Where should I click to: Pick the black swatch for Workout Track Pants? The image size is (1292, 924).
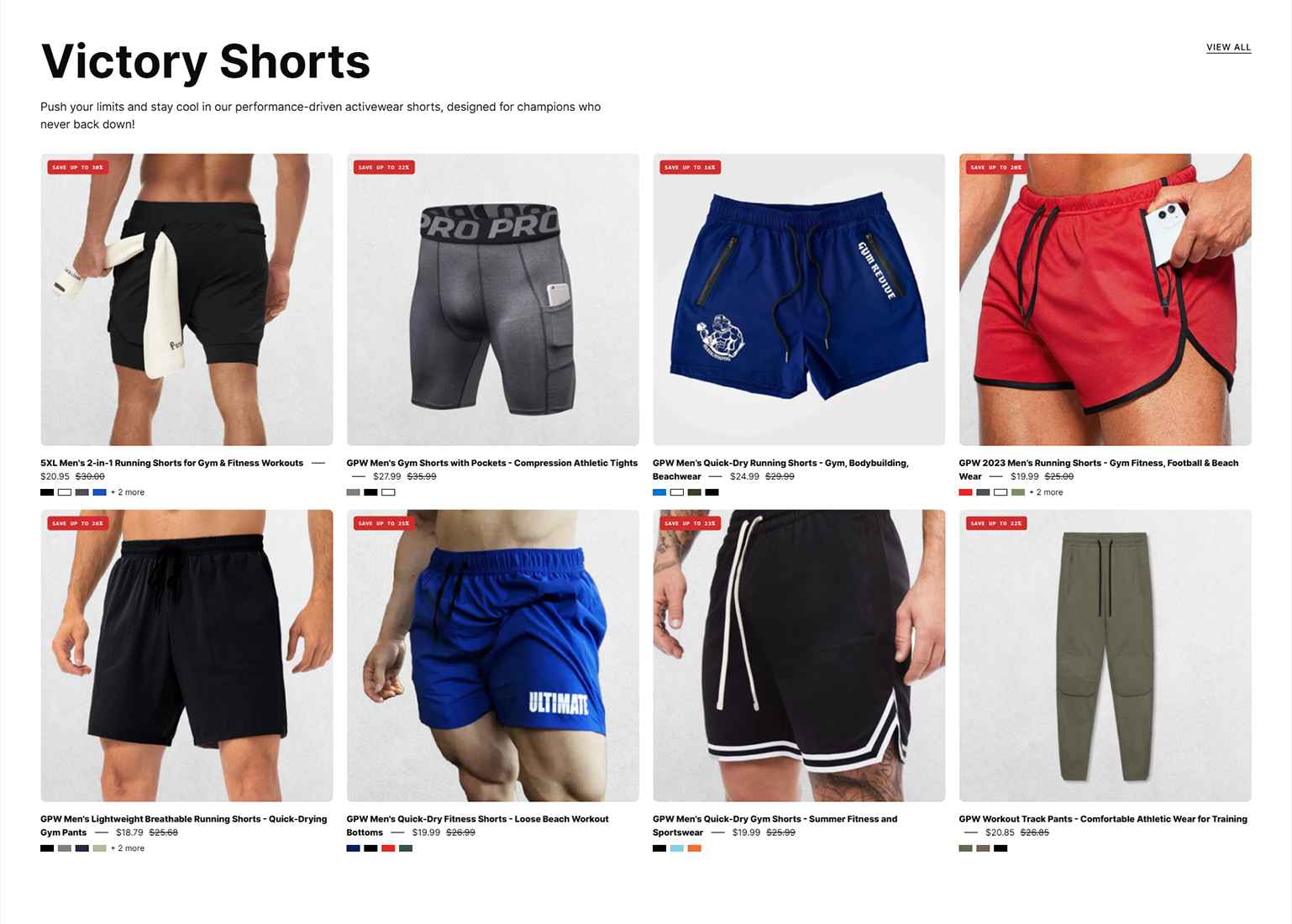tap(1001, 848)
